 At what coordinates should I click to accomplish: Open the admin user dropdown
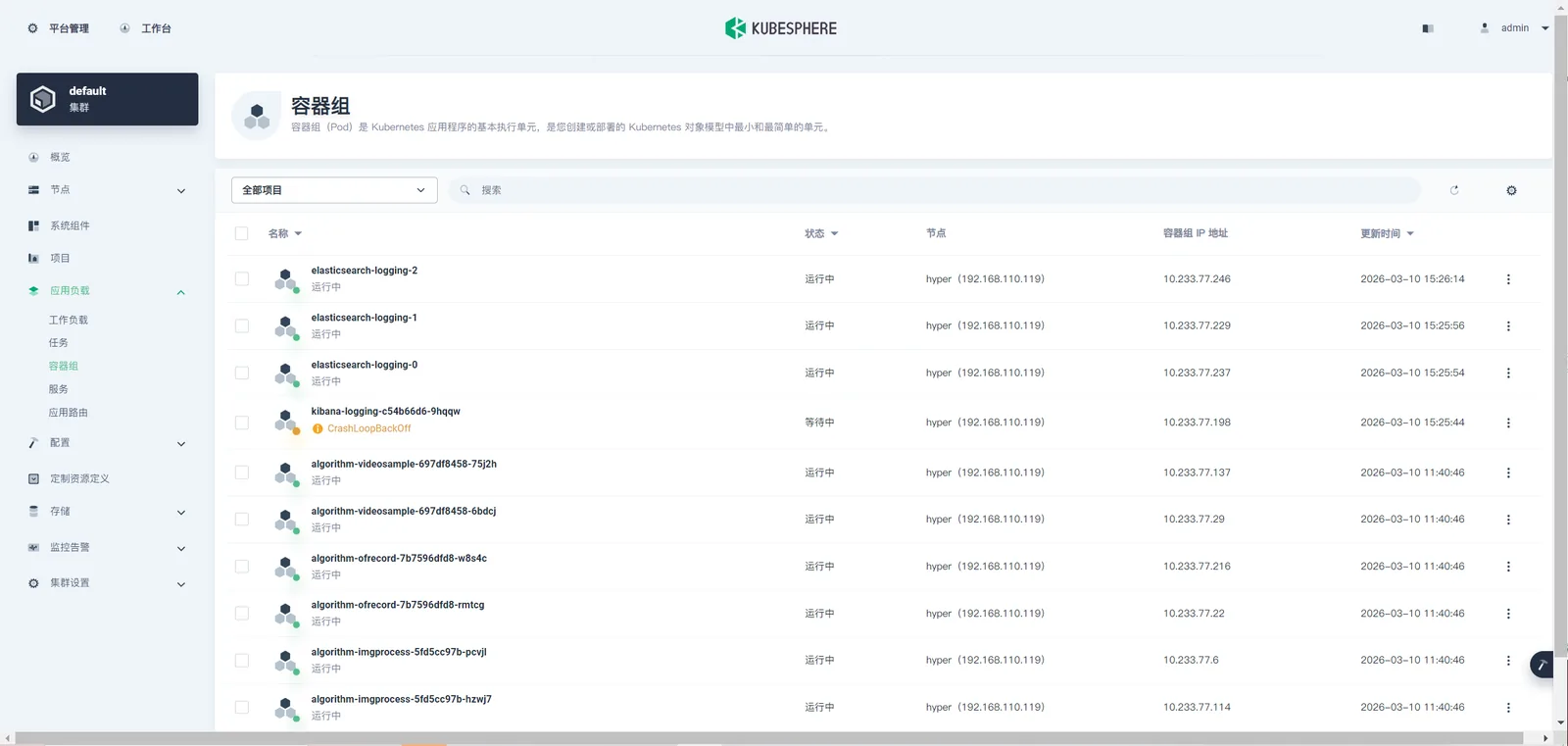coord(1514,28)
